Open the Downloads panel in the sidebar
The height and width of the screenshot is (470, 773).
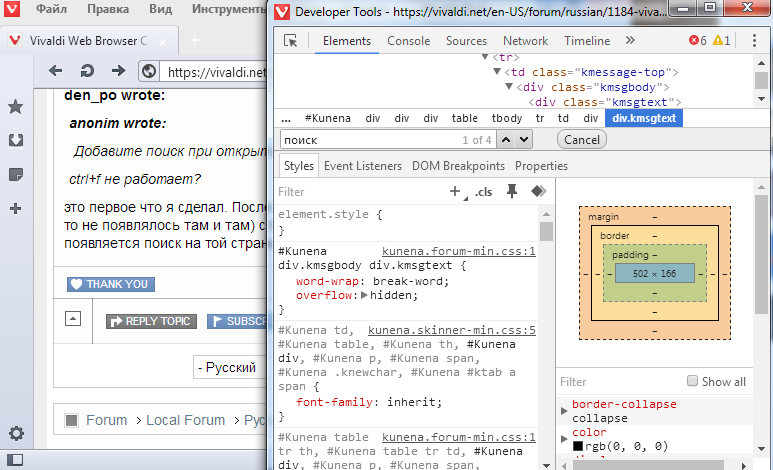[16, 141]
